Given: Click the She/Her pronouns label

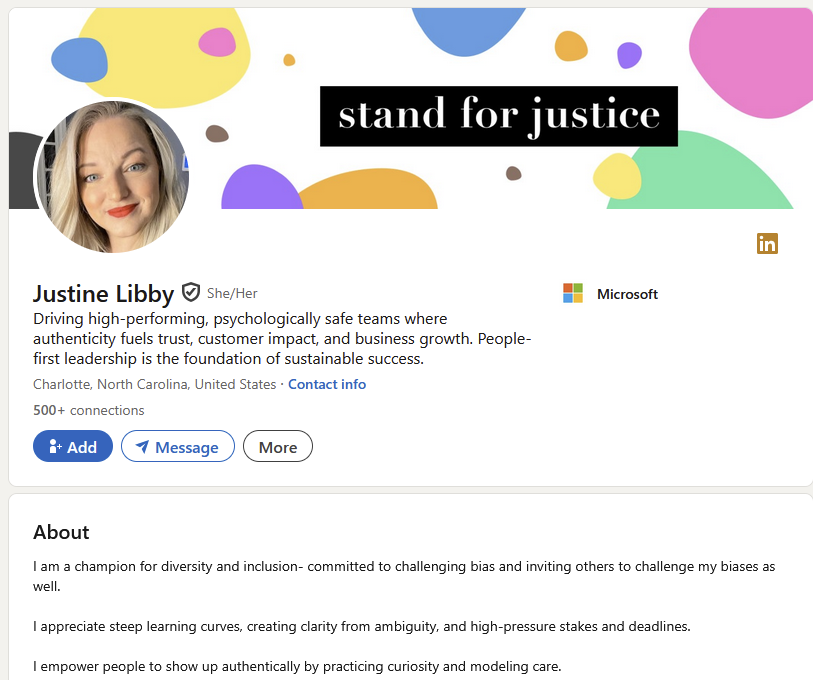Looking at the screenshot, I should coord(232,293).
